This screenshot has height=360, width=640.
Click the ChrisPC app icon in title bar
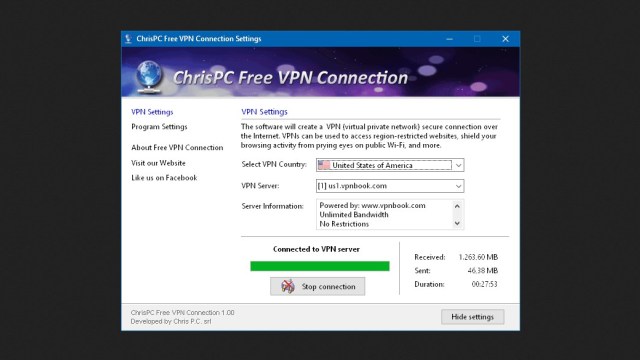(x=128, y=39)
